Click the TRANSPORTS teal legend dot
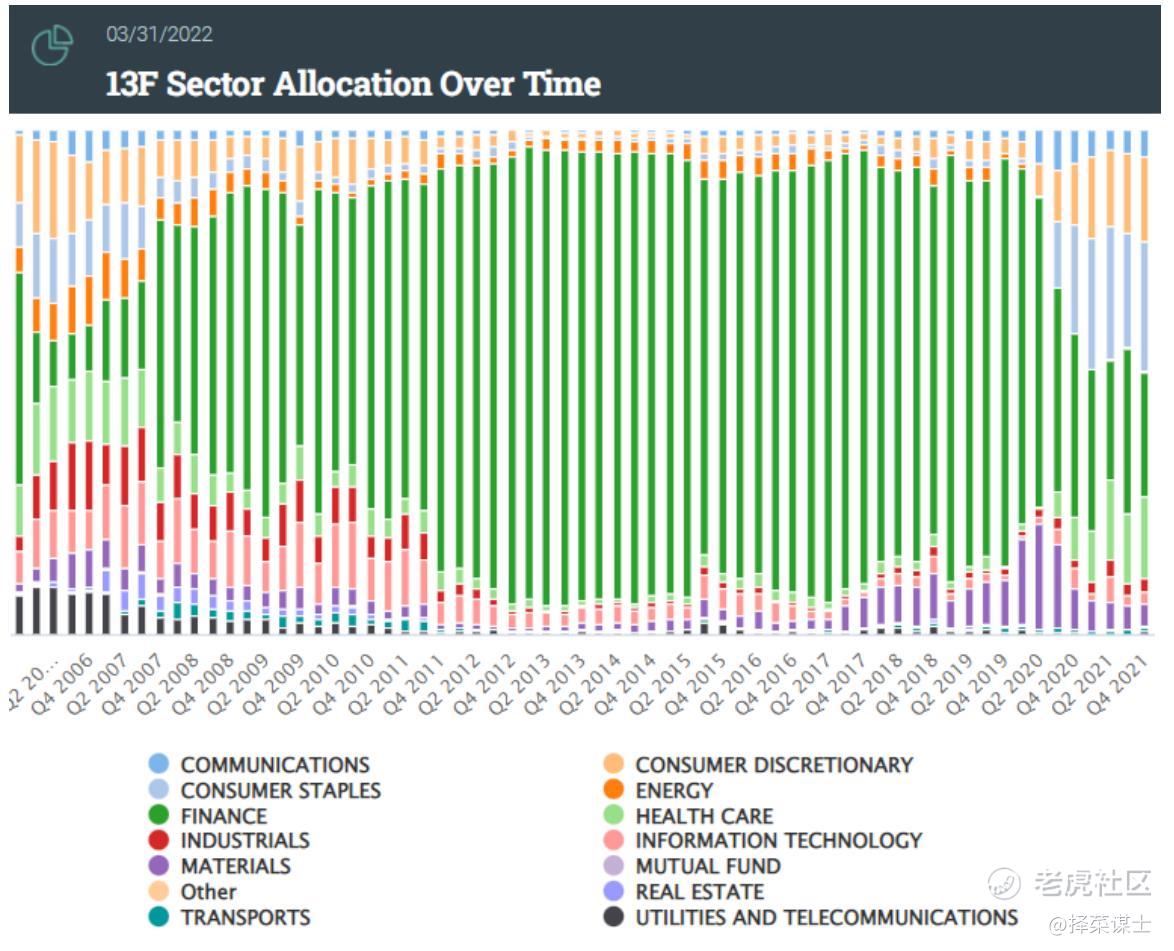 tap(158, 917)
